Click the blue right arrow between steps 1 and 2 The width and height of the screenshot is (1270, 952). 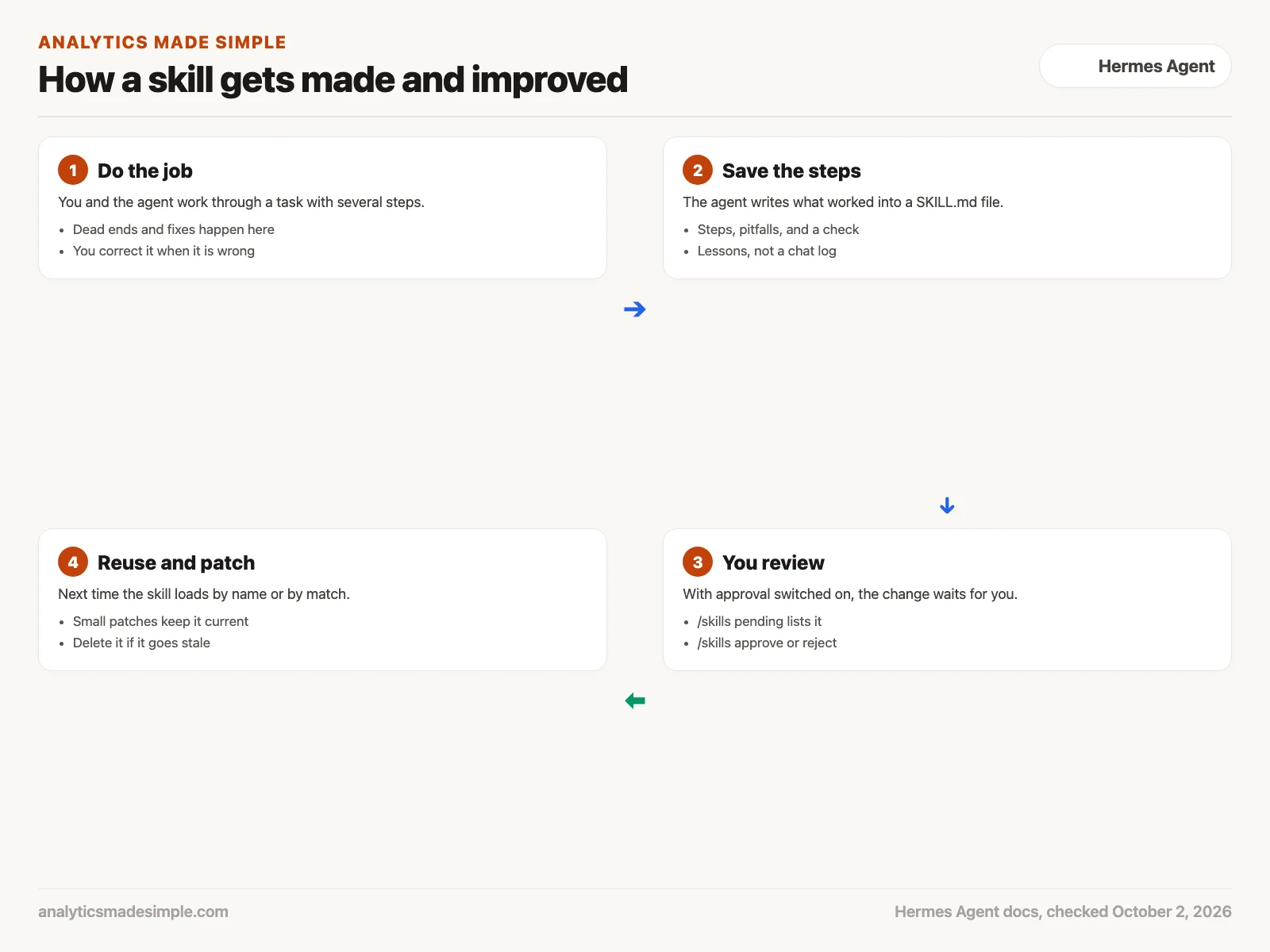[635, 309]
